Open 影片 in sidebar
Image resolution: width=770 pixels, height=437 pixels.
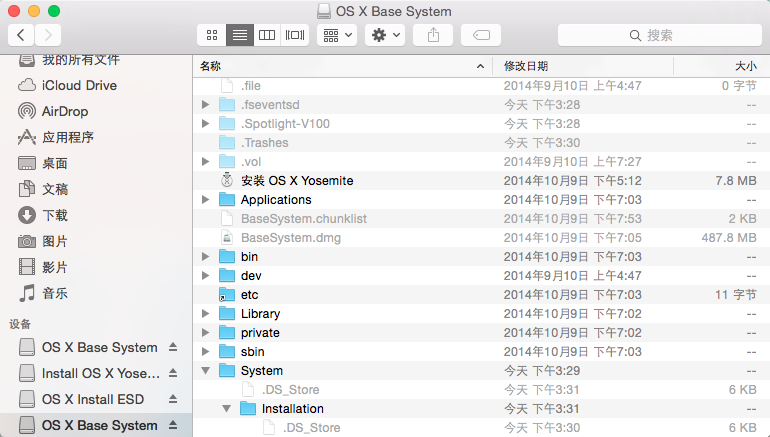point(96,267)
